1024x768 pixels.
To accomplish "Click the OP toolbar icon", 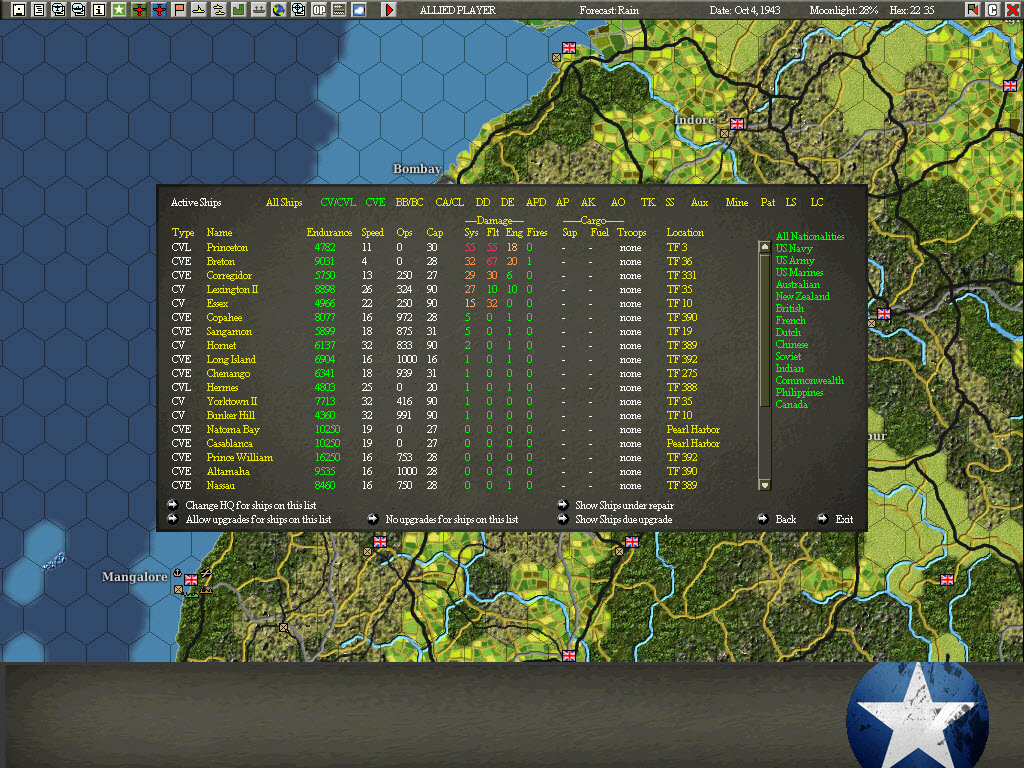I will point(319,10).
